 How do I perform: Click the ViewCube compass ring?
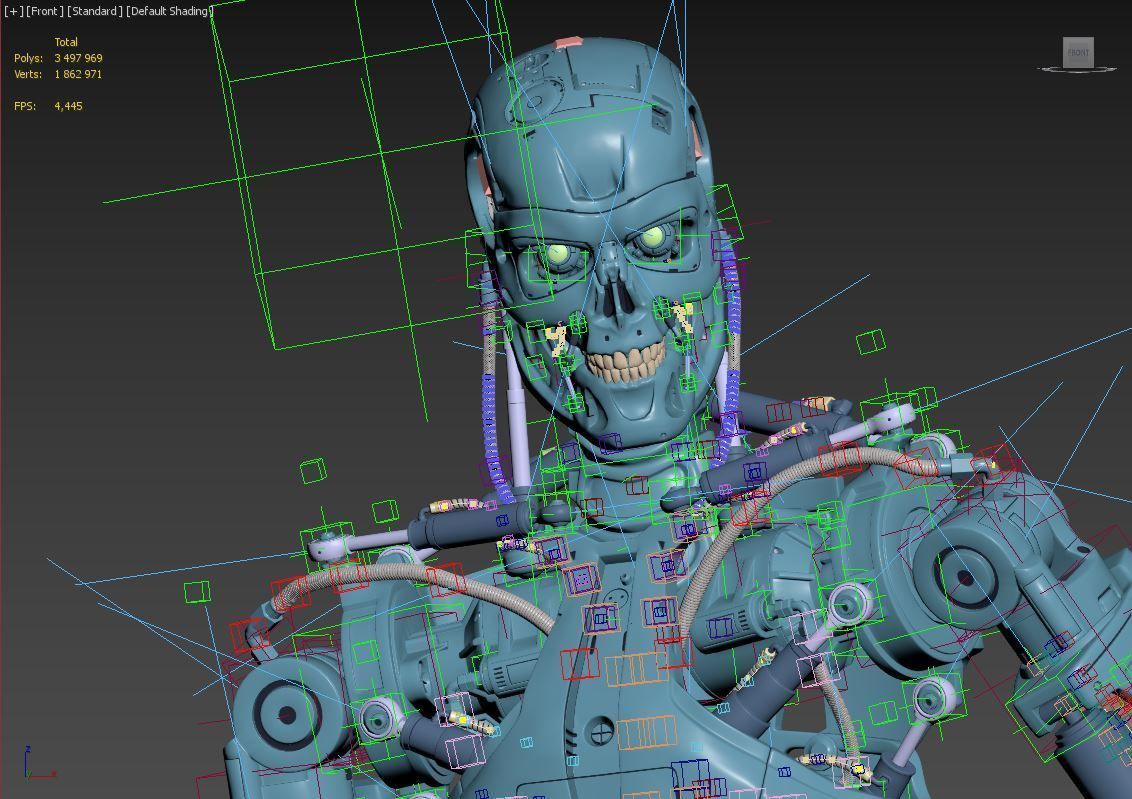pyautogui.click(x=1077, y=69)
